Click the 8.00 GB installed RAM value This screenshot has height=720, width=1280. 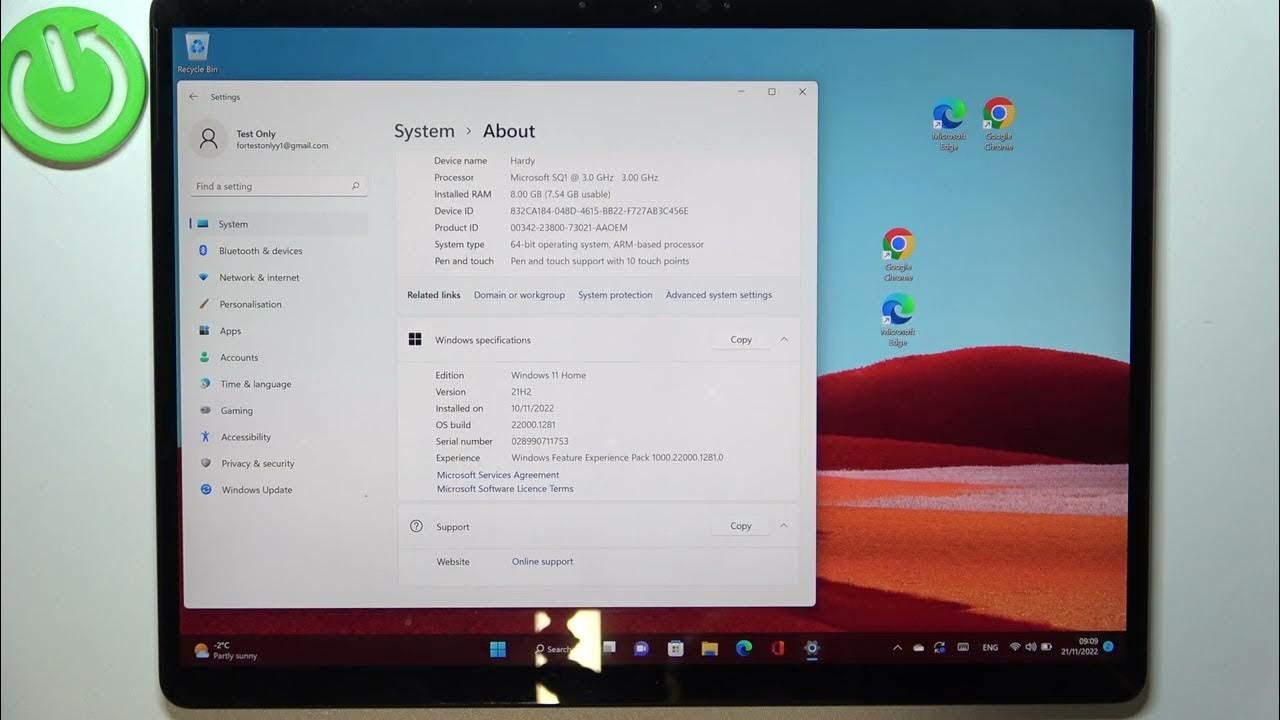[x=560, y=194]
